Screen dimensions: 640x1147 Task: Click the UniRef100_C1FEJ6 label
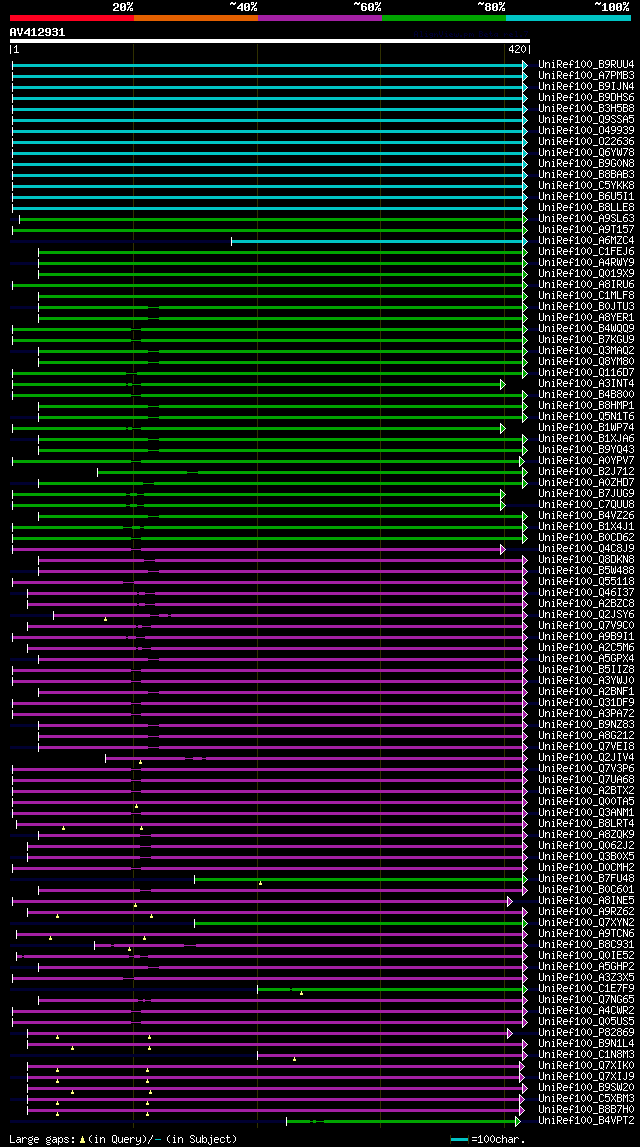[586, 252]
